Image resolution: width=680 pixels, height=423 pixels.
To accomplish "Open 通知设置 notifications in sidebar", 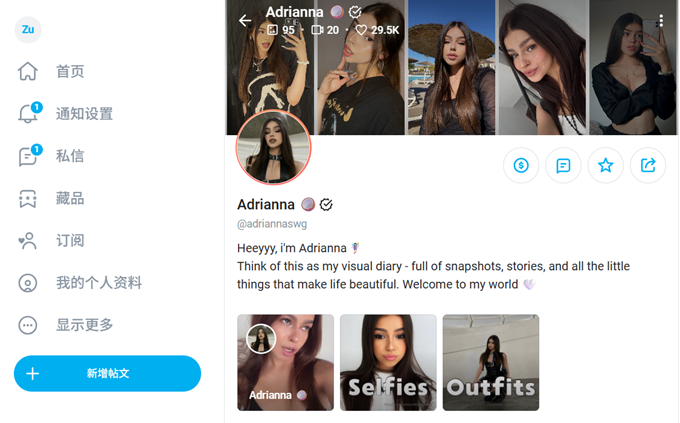I will [x=84, y=114].
